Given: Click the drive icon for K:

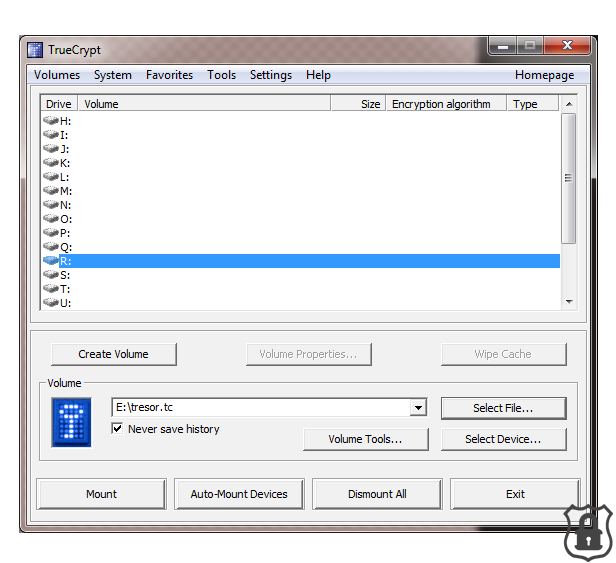Looking at the screenshot, I should pyautogui.click(x=51, y=162).
